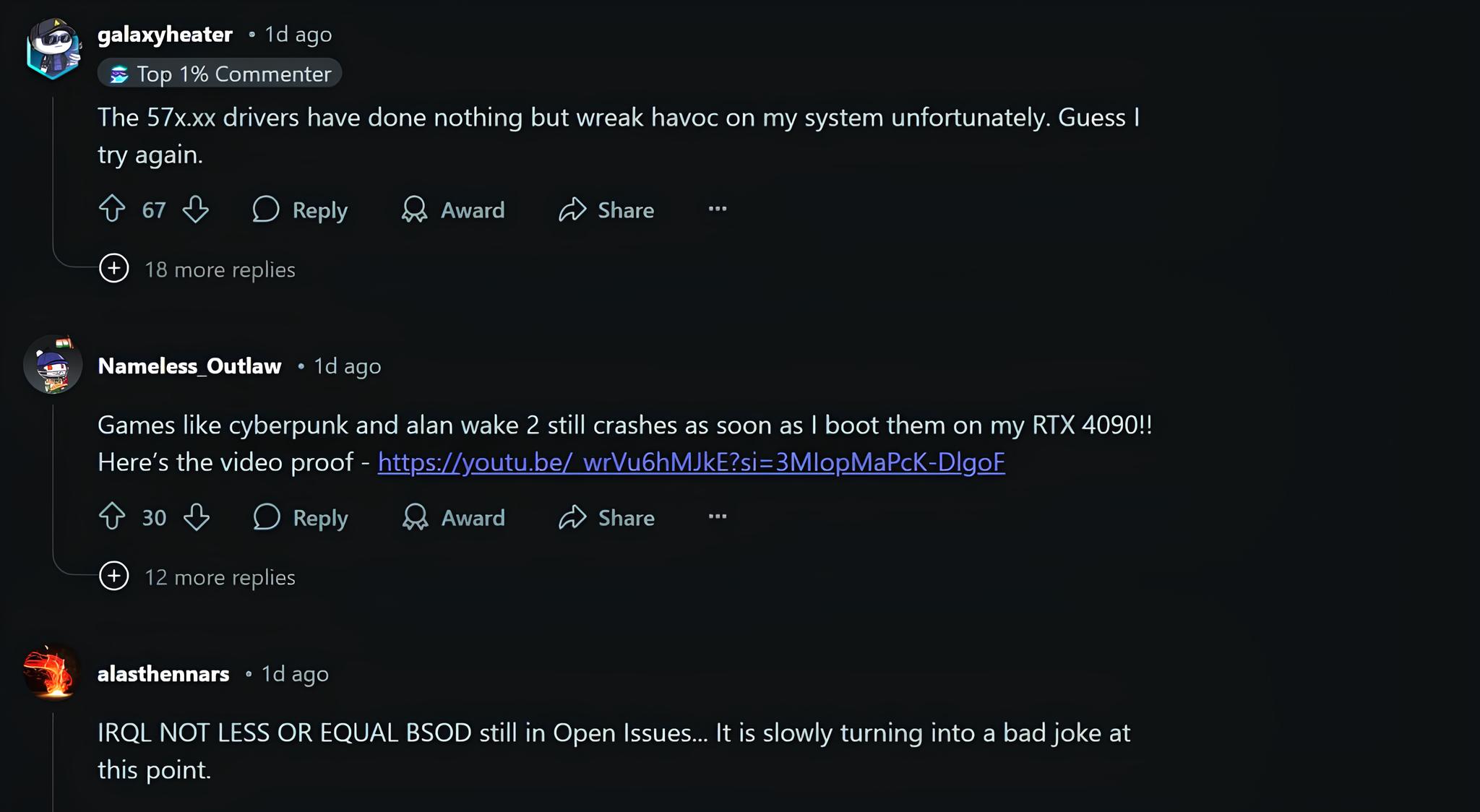Image resolution: width=1480 pixels, height=812 pixels.
Task: Click the Nameless_Outlaw username
Action: [x=189, y=366]
